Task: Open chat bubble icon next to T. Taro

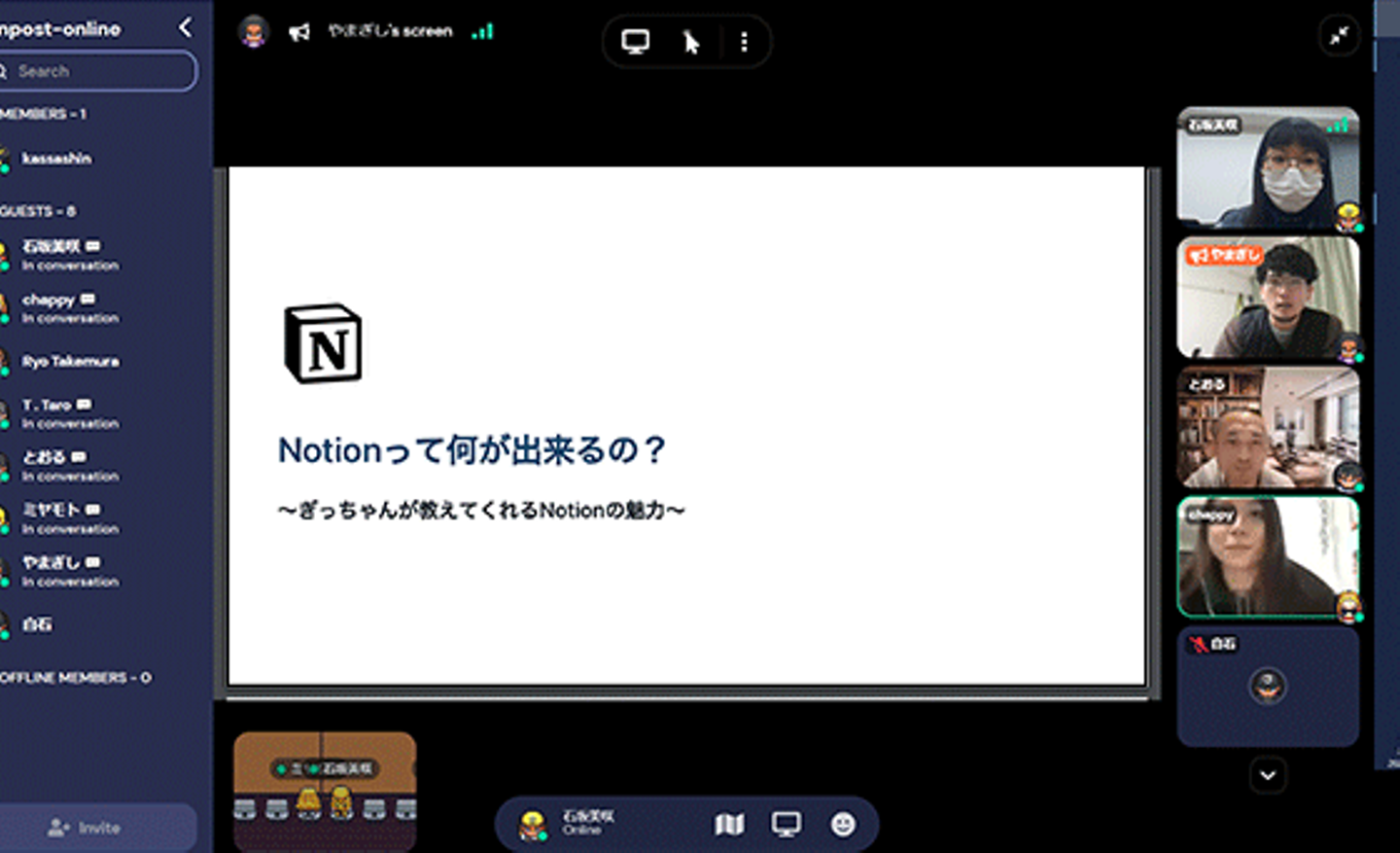Action: tap(84, 404)
